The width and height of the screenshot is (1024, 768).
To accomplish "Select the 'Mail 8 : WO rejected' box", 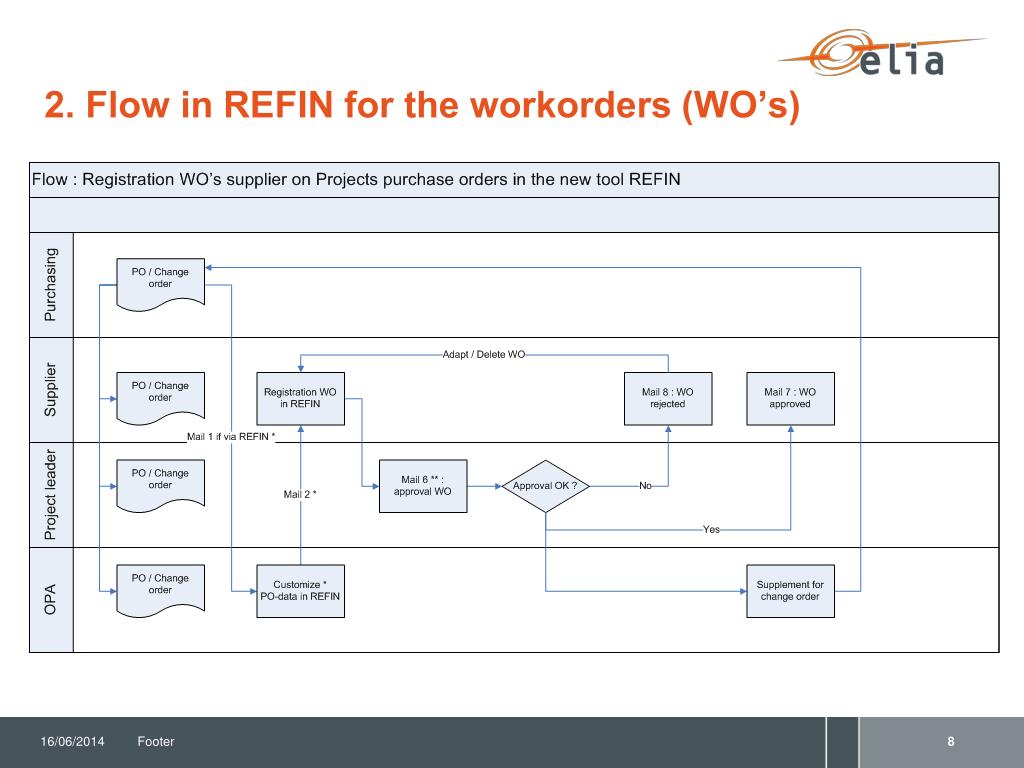I will click(668, 398).
